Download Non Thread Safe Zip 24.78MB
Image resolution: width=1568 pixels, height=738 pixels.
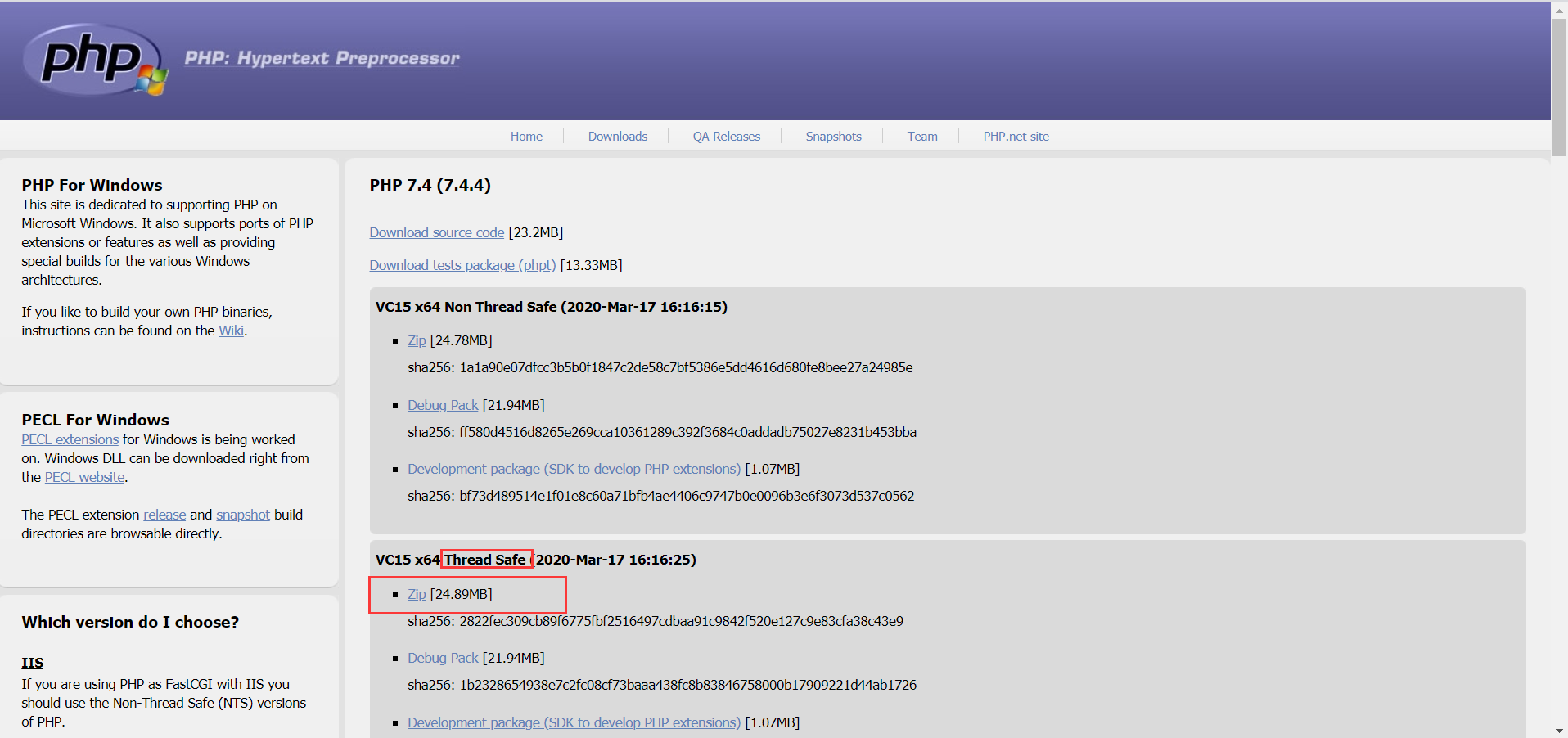click(x=417, y=340)
